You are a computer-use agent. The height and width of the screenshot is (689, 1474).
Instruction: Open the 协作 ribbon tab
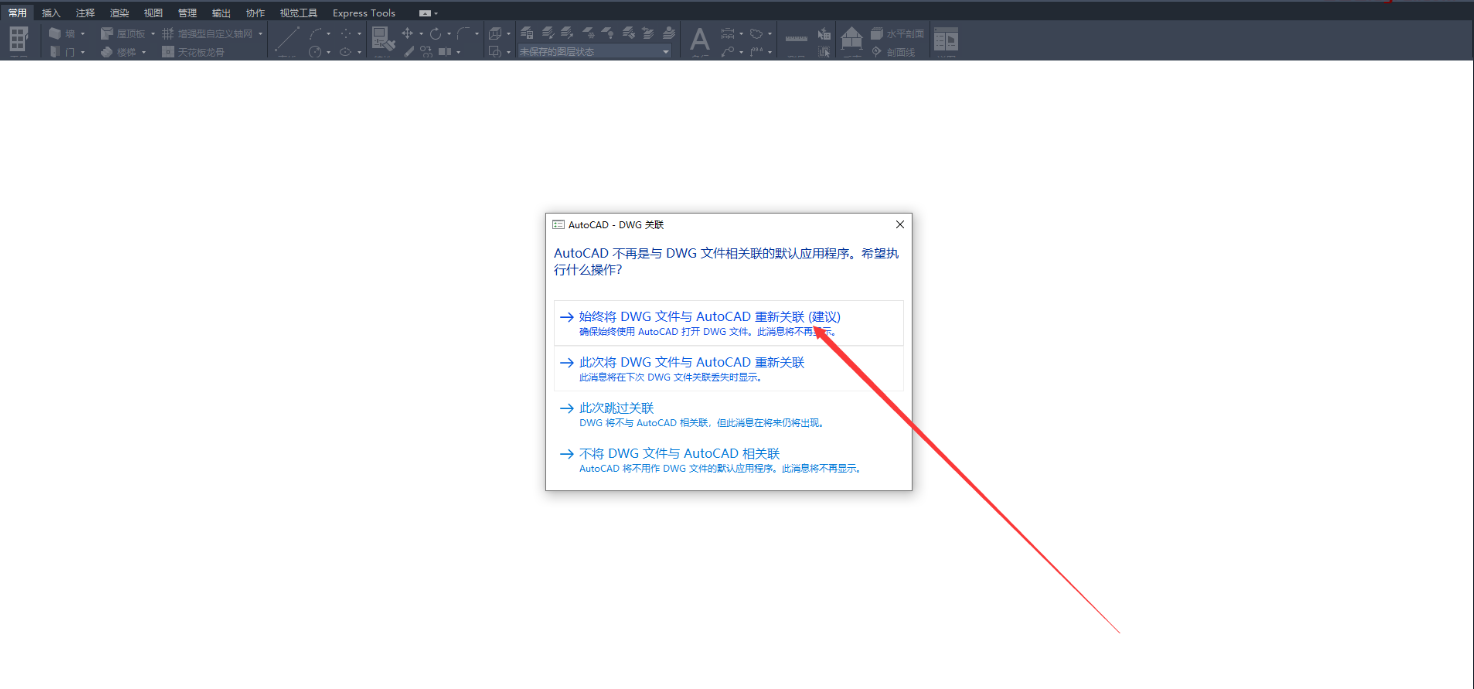pyautogui.click(x=255, y=13)
